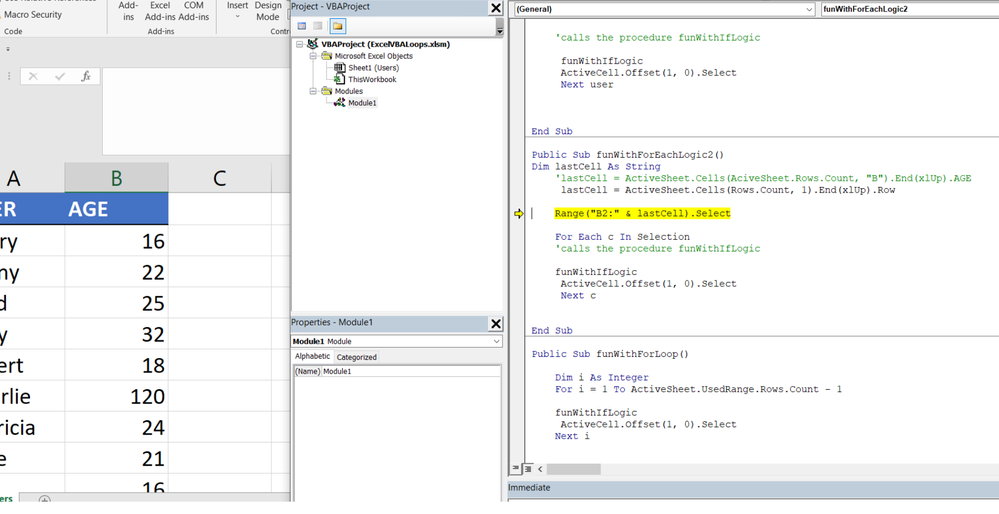The image size is (999, 514).
Task: Click the View Code icon in Project pane
Action: pos(302,26)
